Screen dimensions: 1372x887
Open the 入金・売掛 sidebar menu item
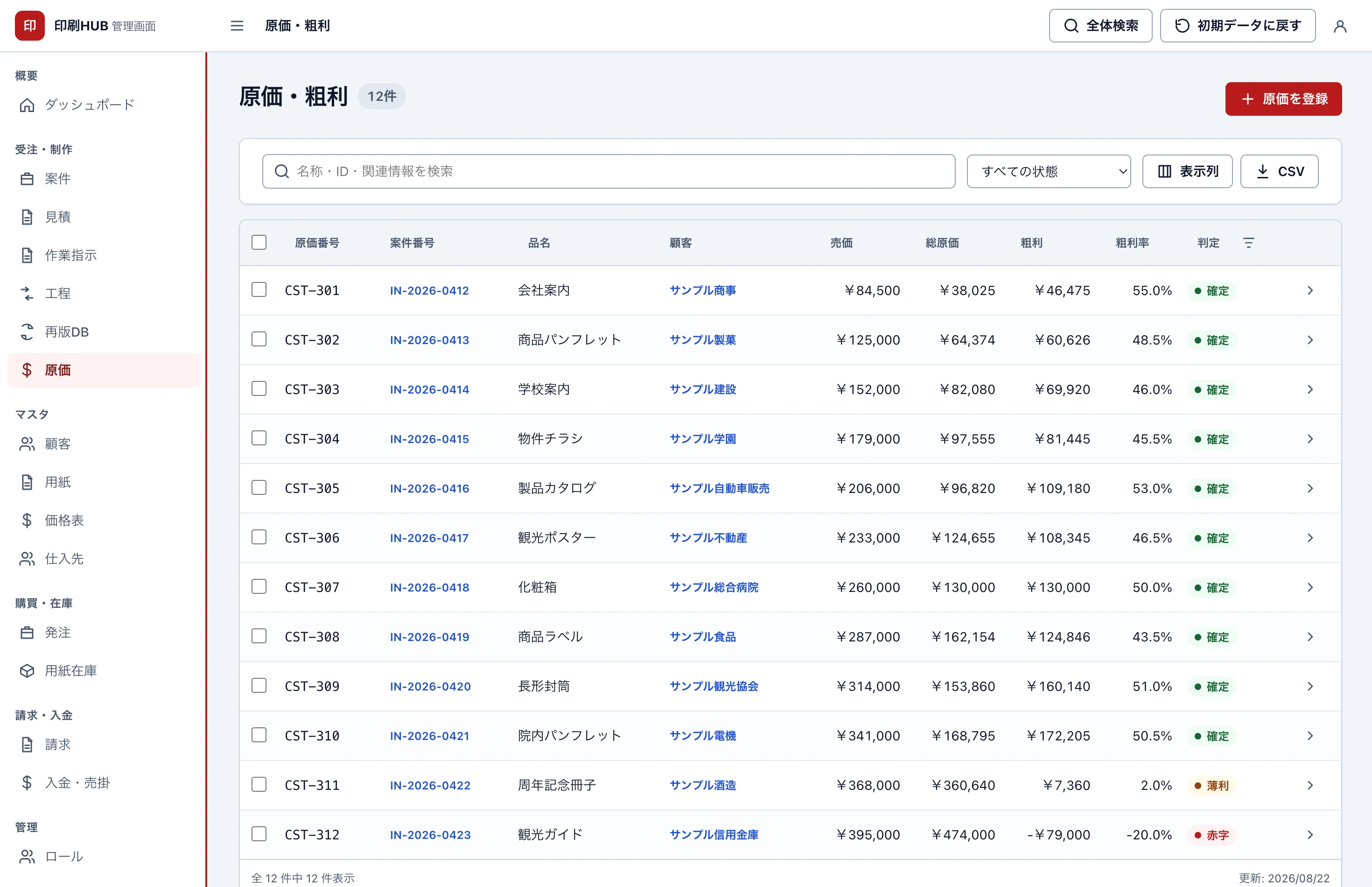click(104, 783)
